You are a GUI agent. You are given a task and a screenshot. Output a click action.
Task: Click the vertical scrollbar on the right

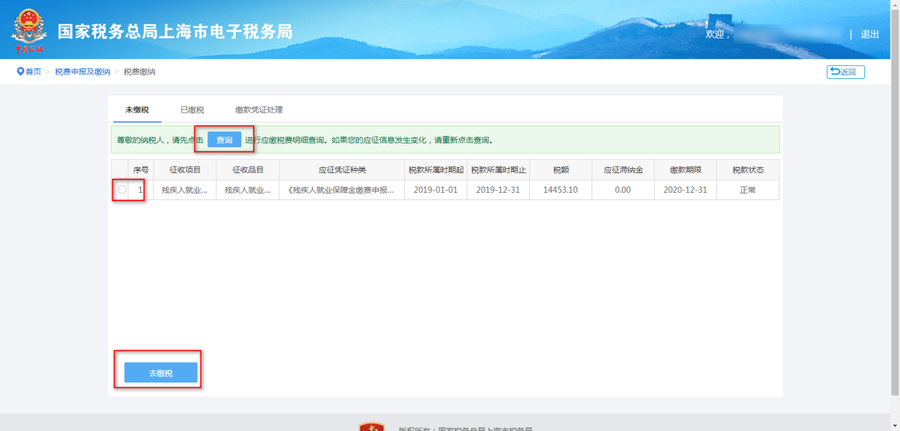(893, 215)
